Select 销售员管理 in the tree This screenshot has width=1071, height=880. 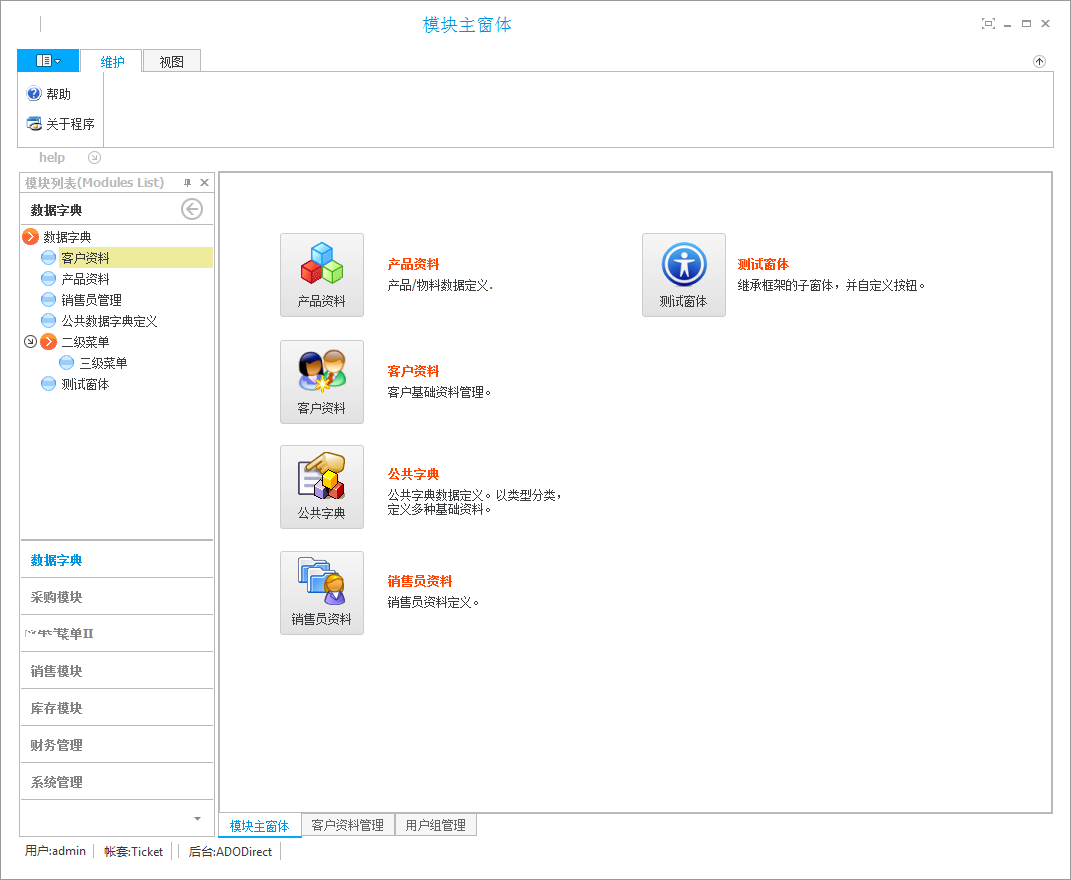[92, 300]
